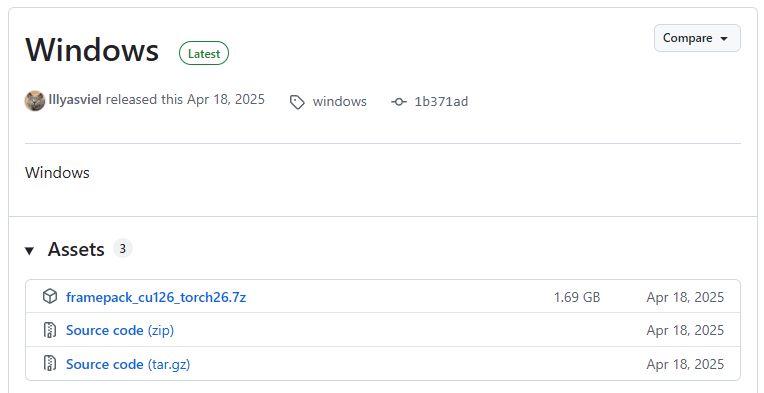Click the Windows release title
The image size is (764, 393).
[x=92, y=50]
